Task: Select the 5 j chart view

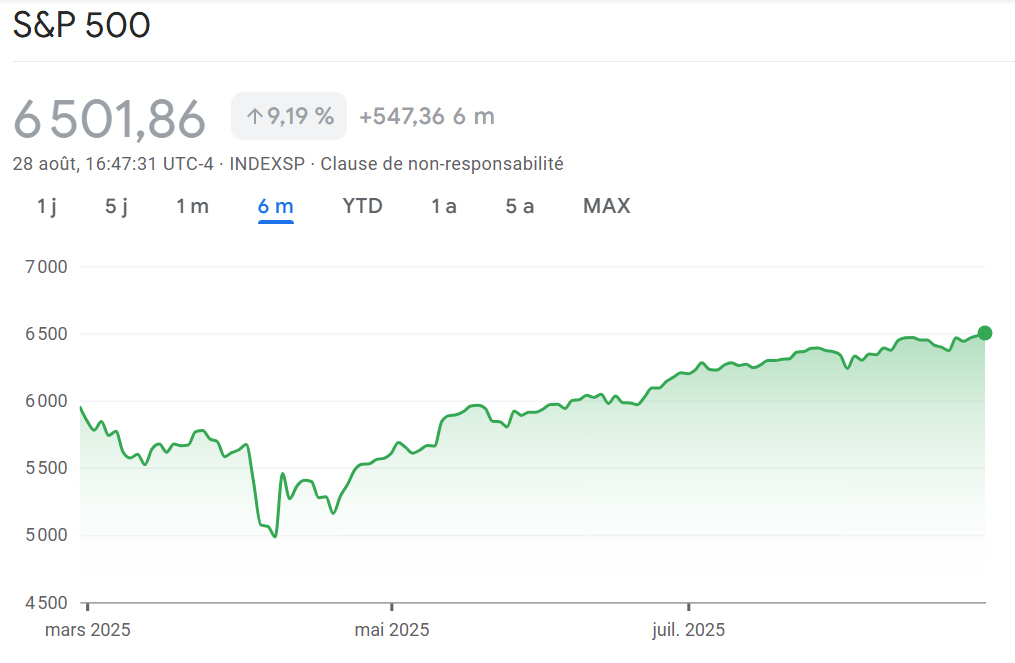Action: (x=115, y=206)
